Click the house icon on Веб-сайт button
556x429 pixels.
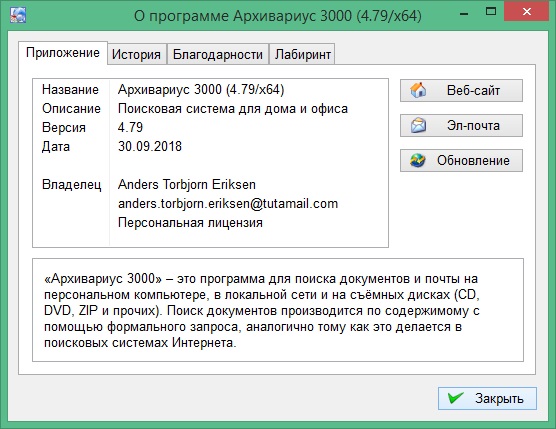pos(418,90)
